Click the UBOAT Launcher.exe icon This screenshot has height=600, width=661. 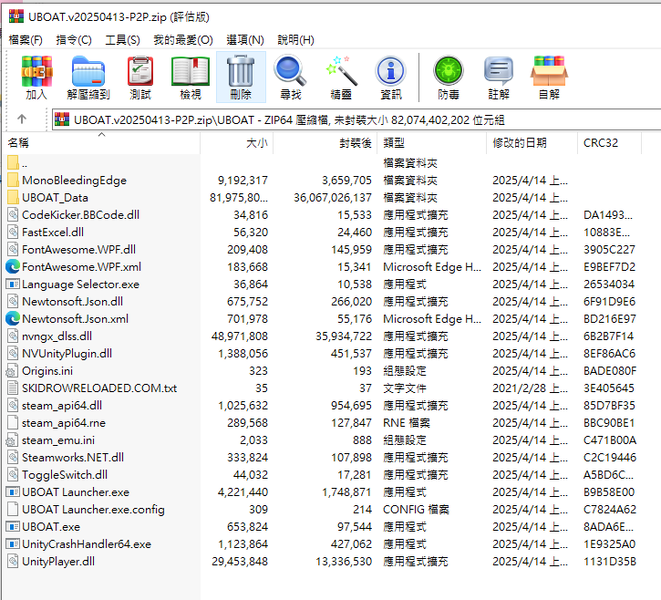pyautogui.click(x=13, y=492)
